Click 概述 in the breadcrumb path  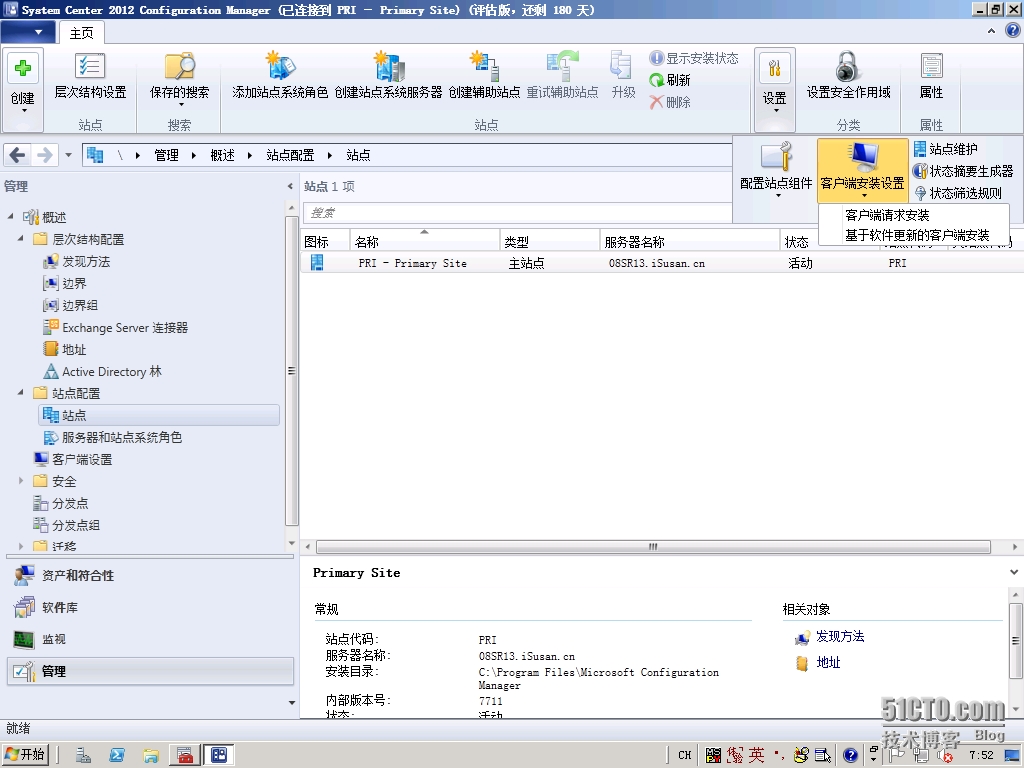222,155
